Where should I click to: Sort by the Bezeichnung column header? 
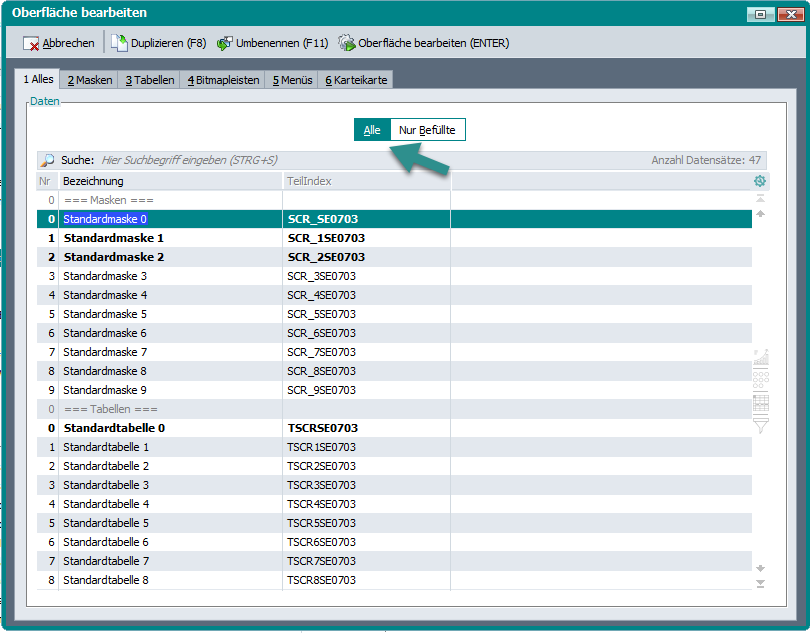click(170, 181)
